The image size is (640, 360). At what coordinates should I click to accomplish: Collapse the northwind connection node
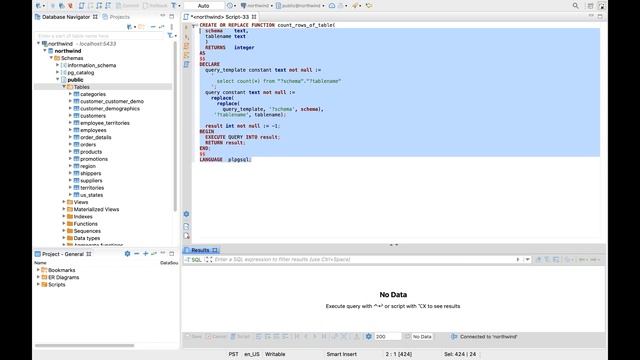[38, 43]
